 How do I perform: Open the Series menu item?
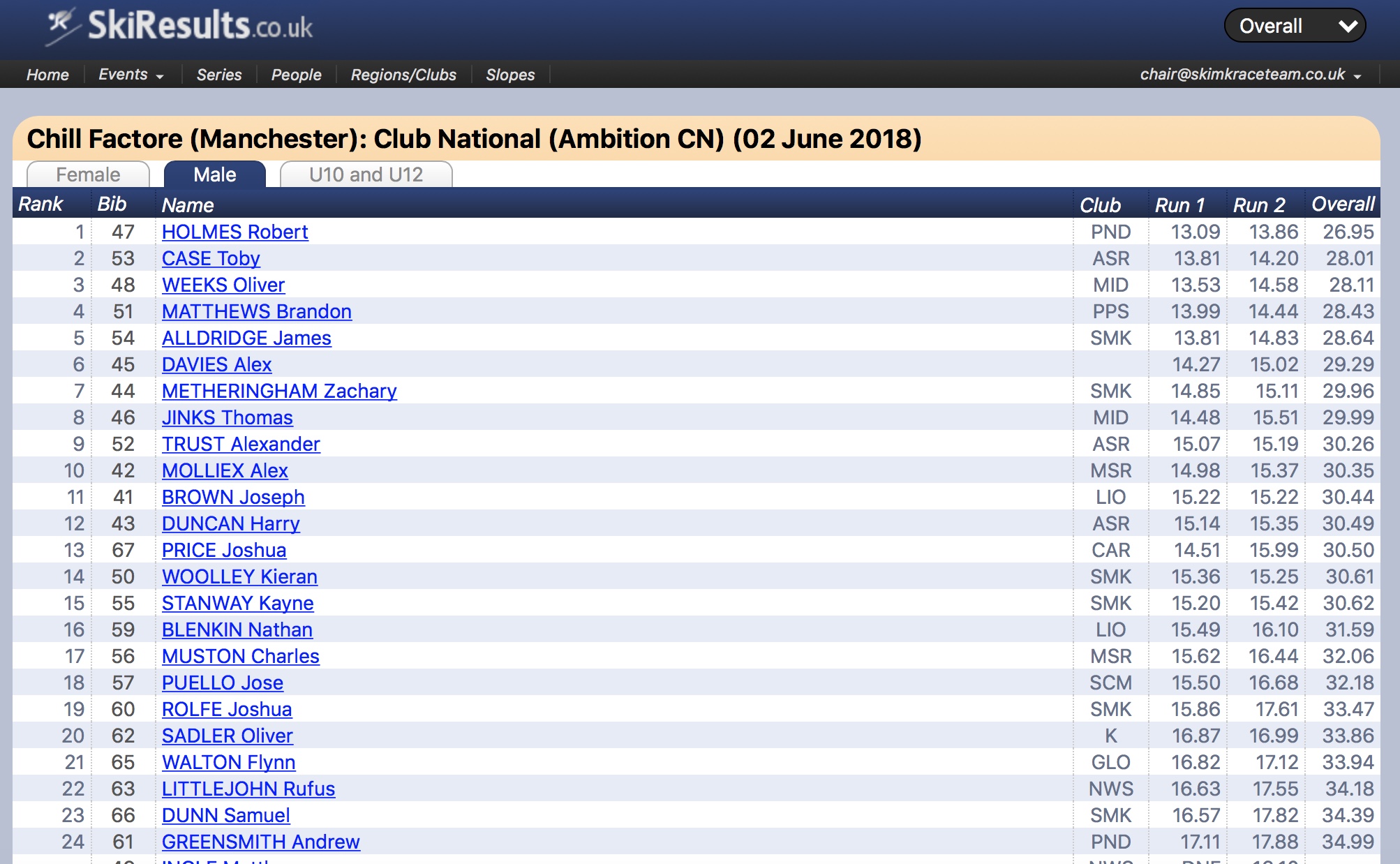[x=218, y=75]
